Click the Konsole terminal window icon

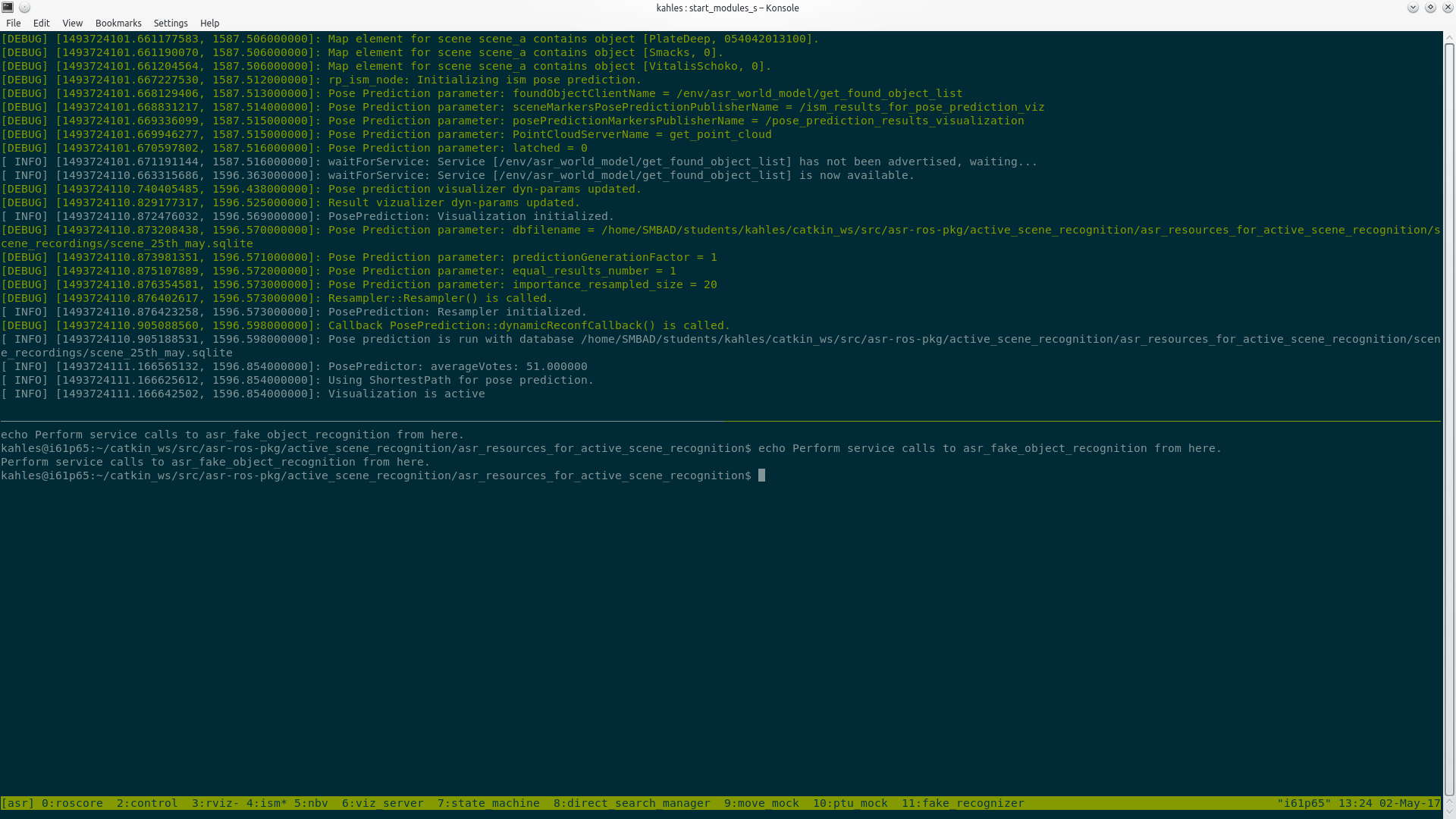[x=8, y=8]
